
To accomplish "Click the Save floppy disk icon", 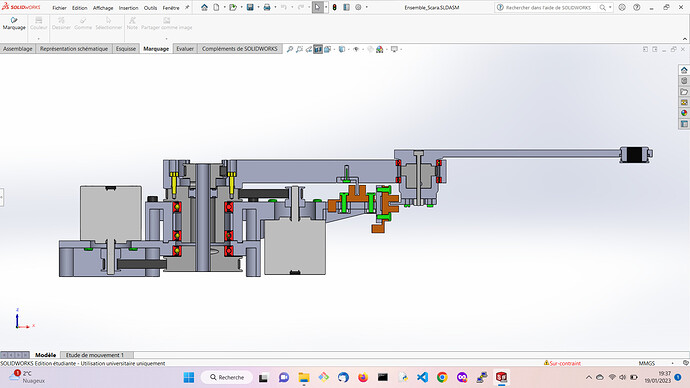I will (x=250, y=7).
